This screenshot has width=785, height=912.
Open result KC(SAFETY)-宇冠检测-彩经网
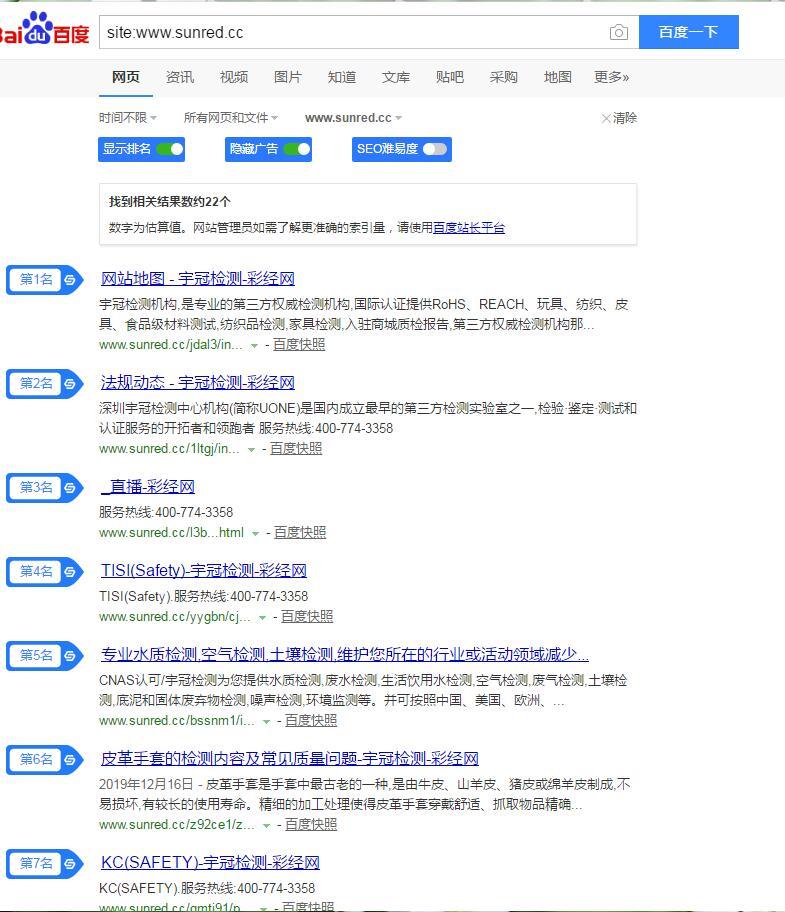(x=210, y=863)
